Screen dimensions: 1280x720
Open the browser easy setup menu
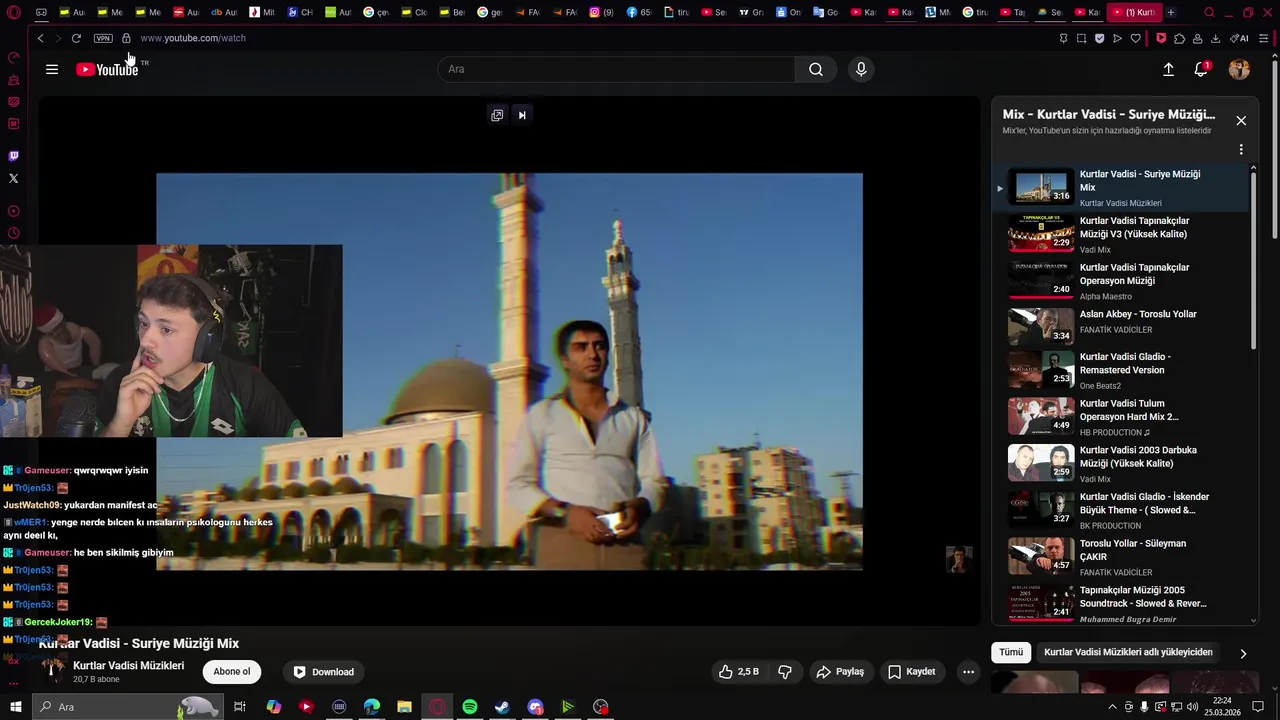(x=1264, y=38)
